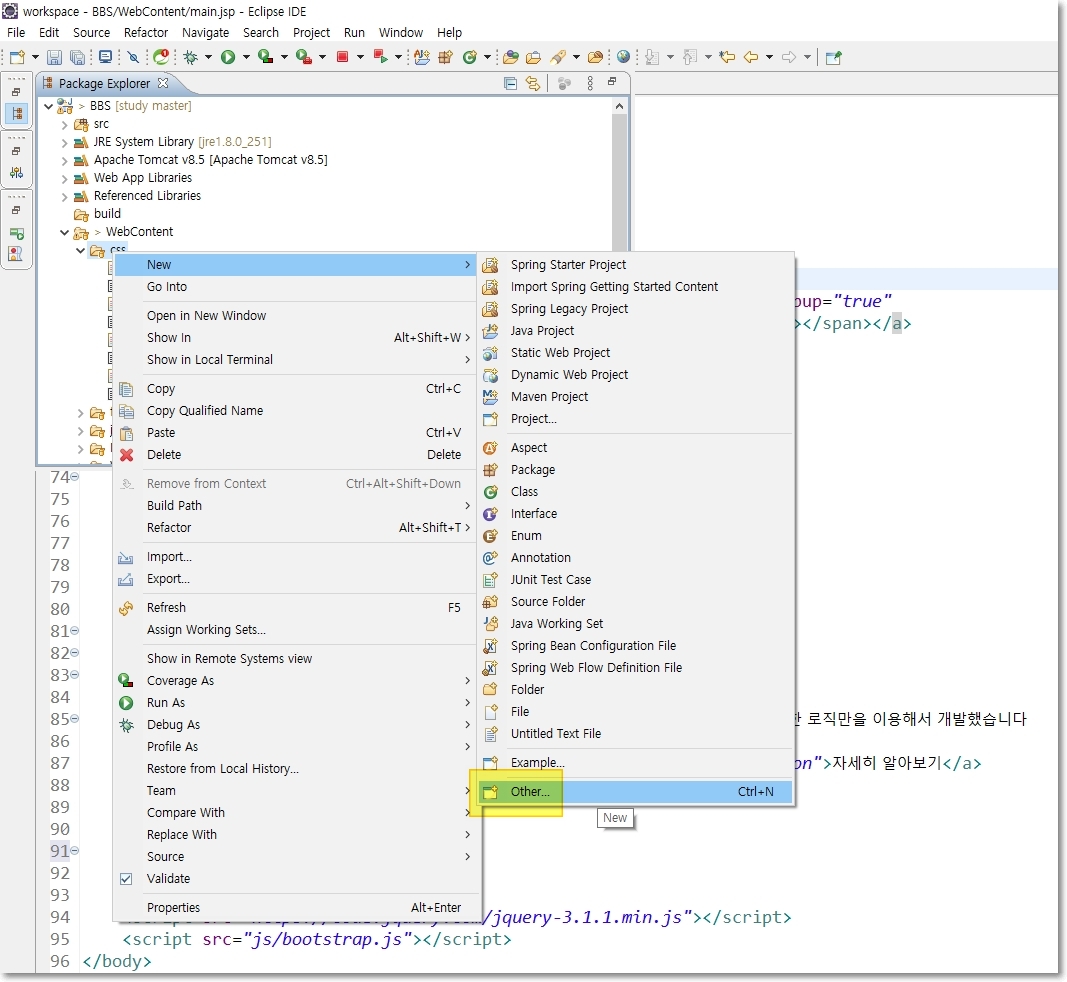
Task: Click Collapse All in Package Explorer
Action: tap(510, 83)
